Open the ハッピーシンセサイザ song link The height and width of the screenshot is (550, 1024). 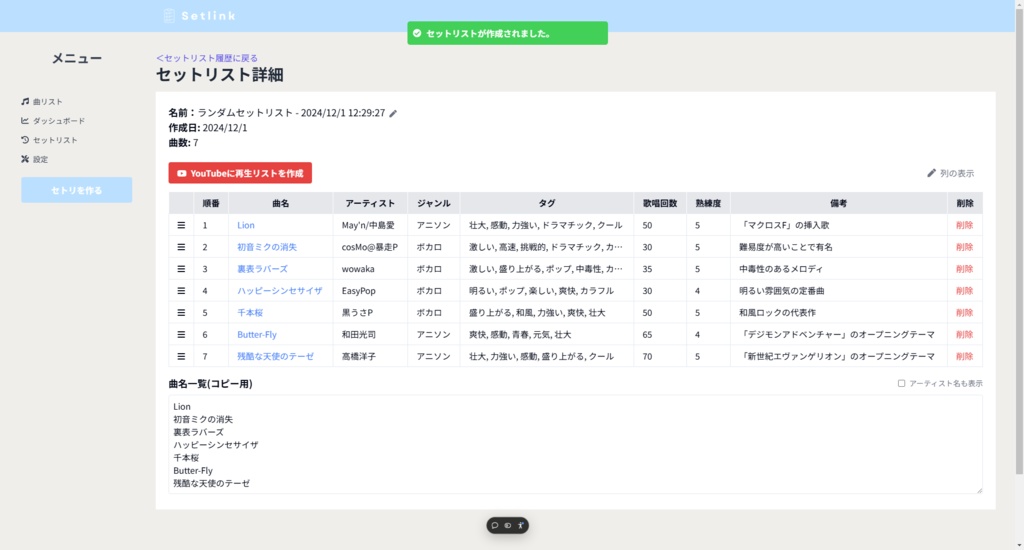click(280, 291)
